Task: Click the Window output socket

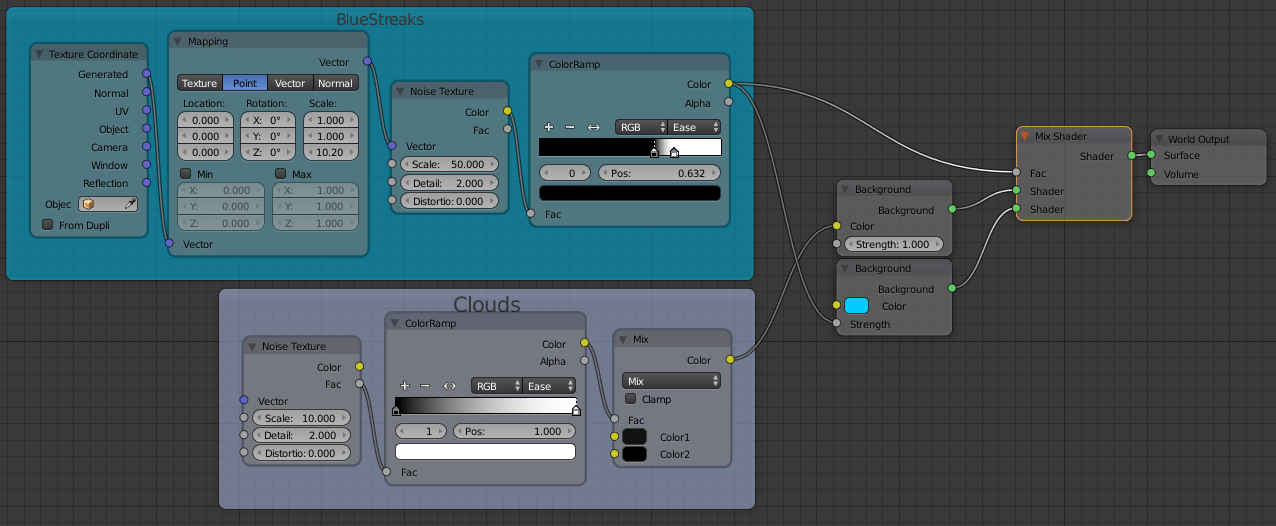Action: [x=146, y=165]
